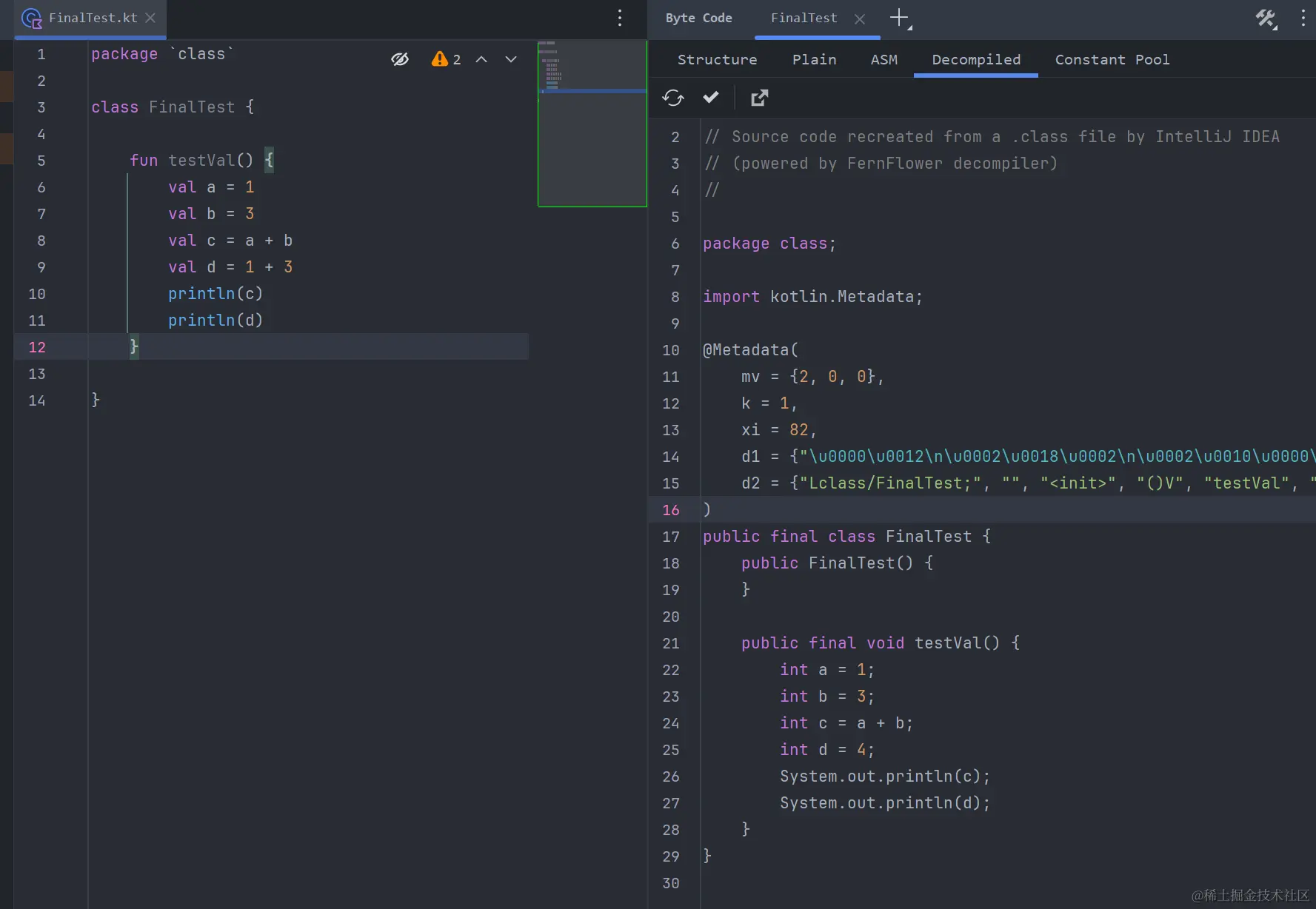Click 'System.out.println(d);' line

coord(885,803)
